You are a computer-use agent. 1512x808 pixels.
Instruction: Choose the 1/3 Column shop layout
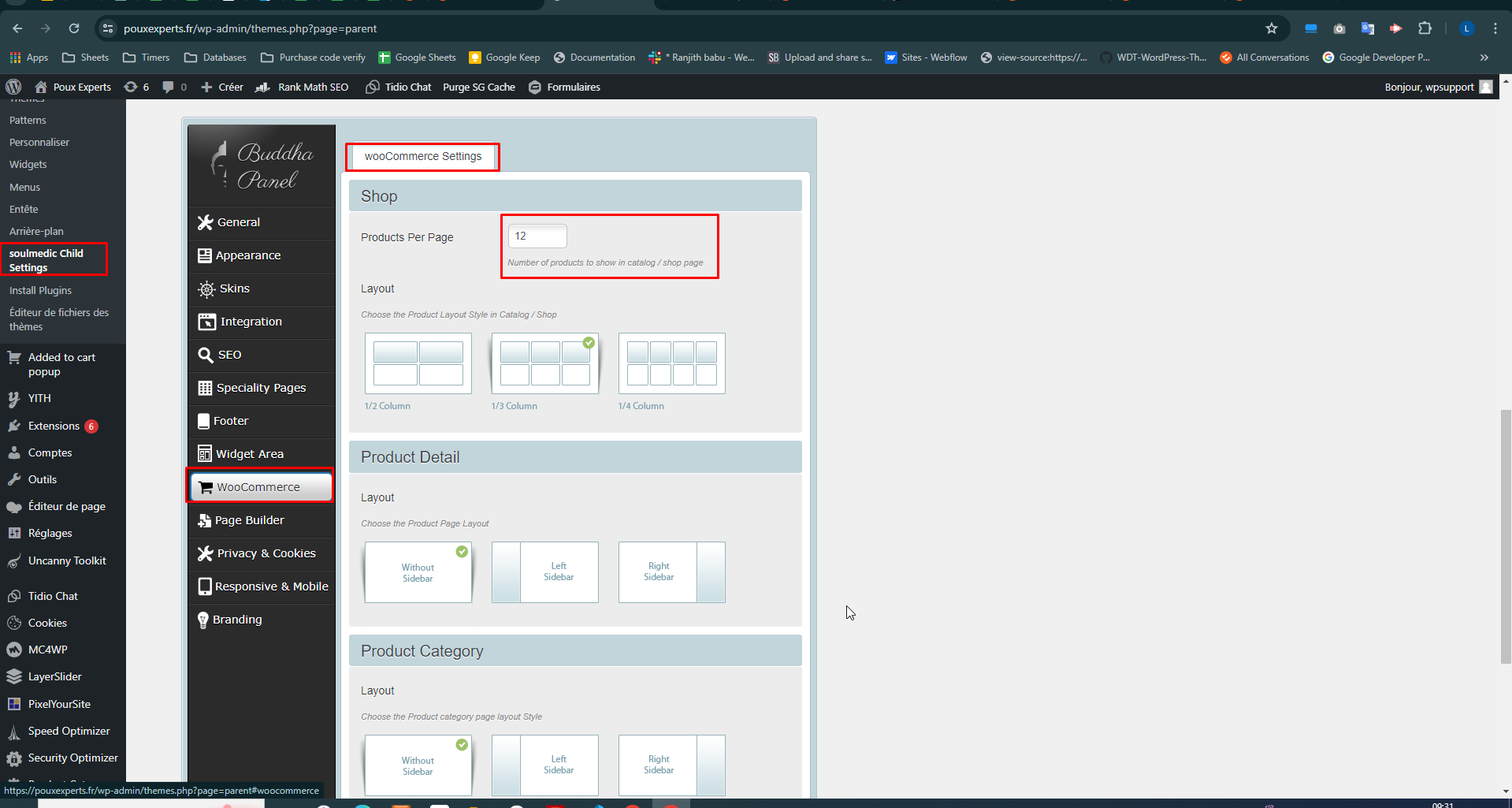pyautogui.click(x=545, y=363)
